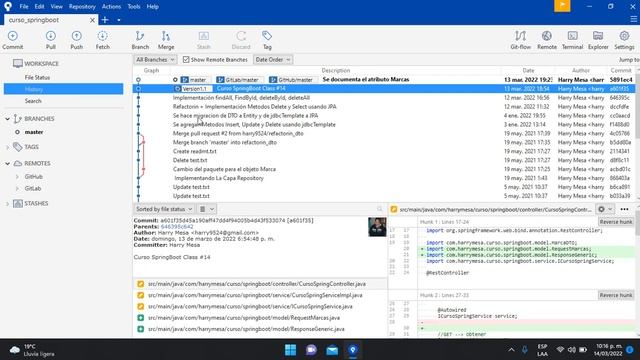Viewport: 640px width, 360px height.
Task: Add a new repository tab
Action: (x=105, y=20)
